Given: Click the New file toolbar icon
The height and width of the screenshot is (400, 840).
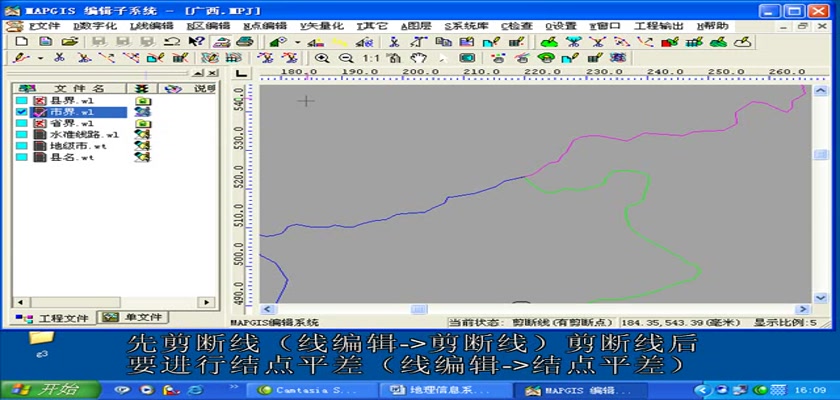Looking at the screenshot, I should (x=20, y=42).
